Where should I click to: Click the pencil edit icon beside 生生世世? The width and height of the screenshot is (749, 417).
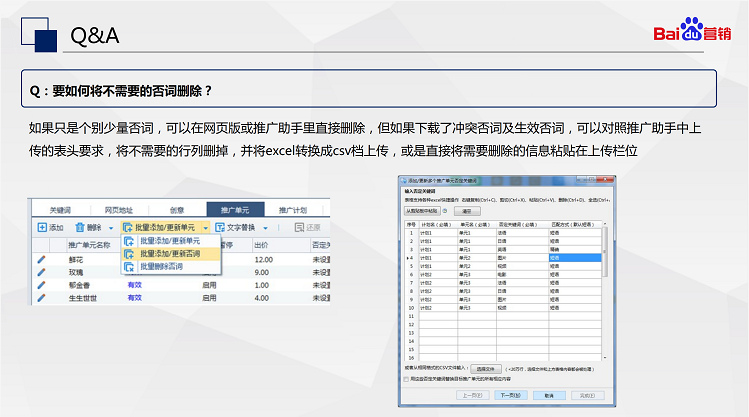click(42, 298)
